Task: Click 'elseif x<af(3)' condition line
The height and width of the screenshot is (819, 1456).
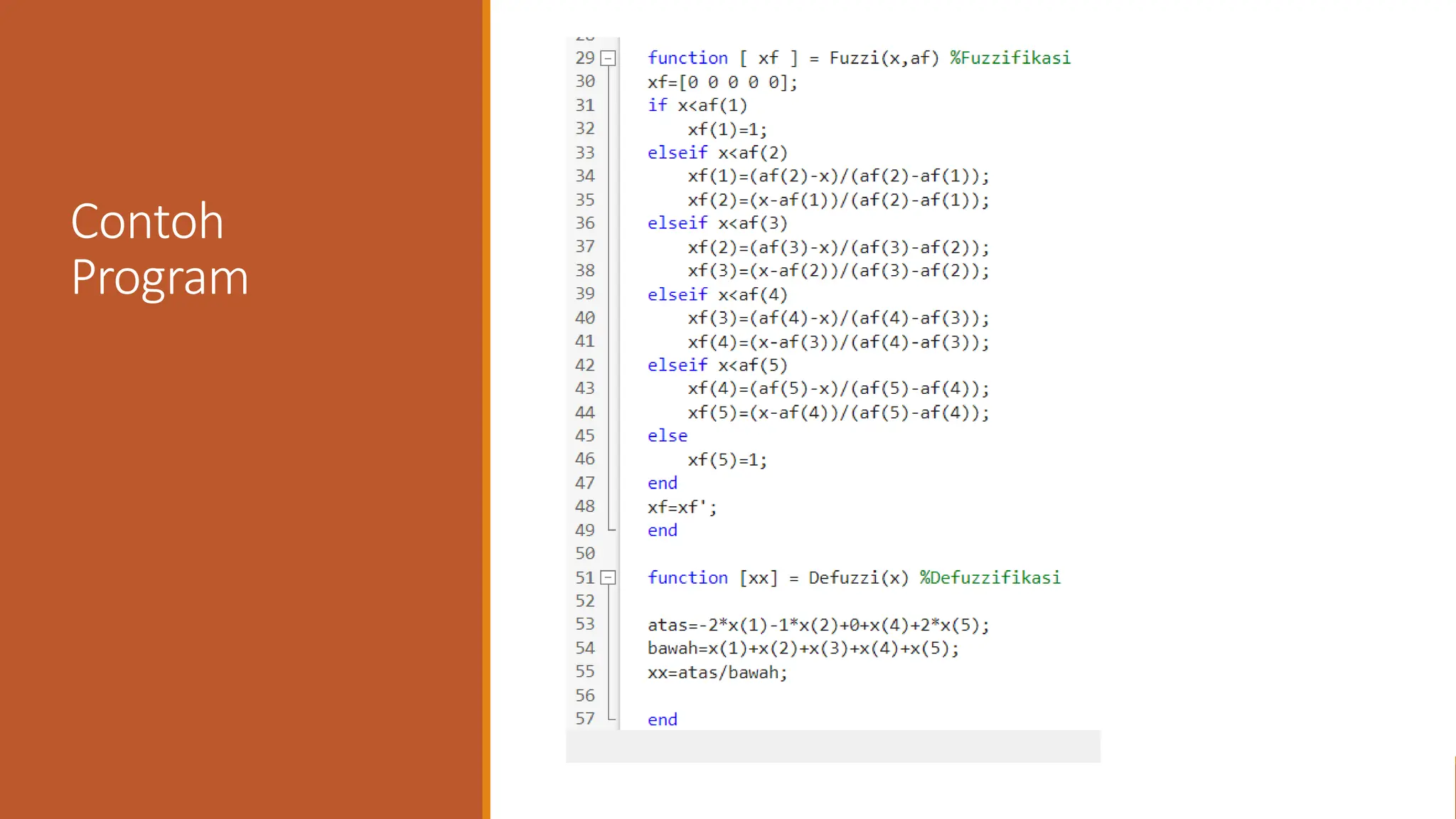Action: tap(717, 223)
